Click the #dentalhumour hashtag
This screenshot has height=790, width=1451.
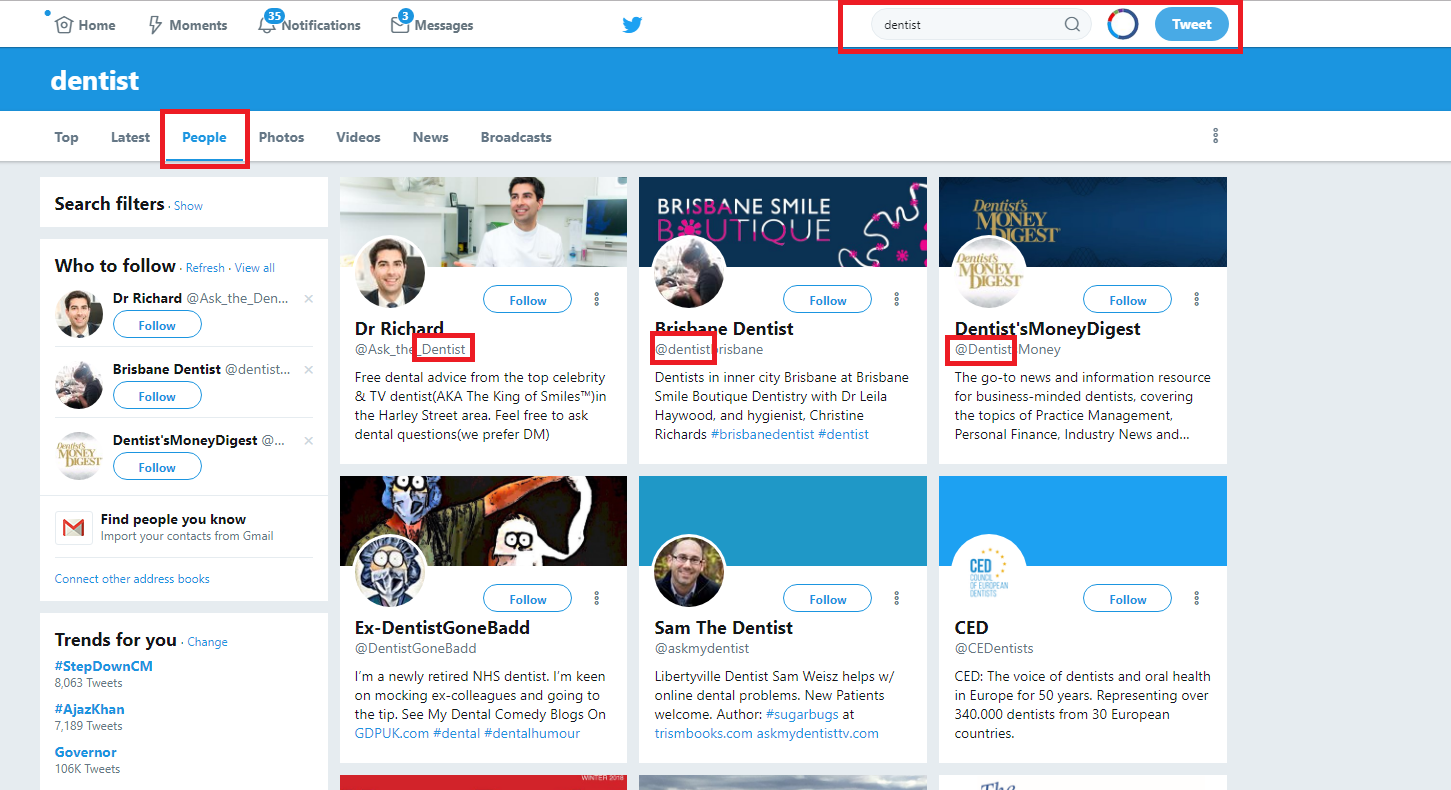coord(532,733)
